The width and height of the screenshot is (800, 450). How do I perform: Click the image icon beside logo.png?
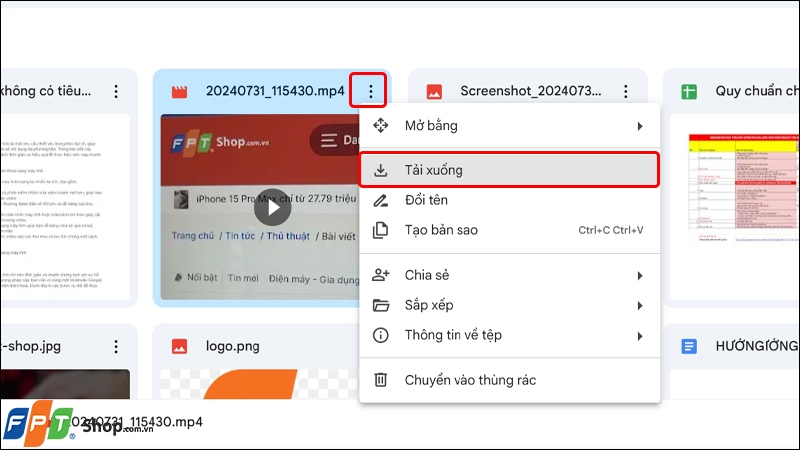pyautogui.click(x=179, y=346)
